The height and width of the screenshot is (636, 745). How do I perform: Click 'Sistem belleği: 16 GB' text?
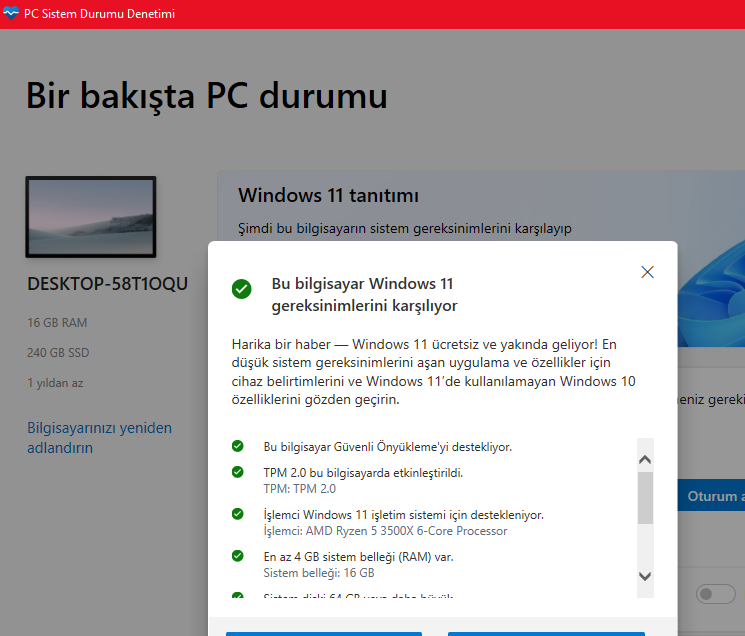(319, 573)
